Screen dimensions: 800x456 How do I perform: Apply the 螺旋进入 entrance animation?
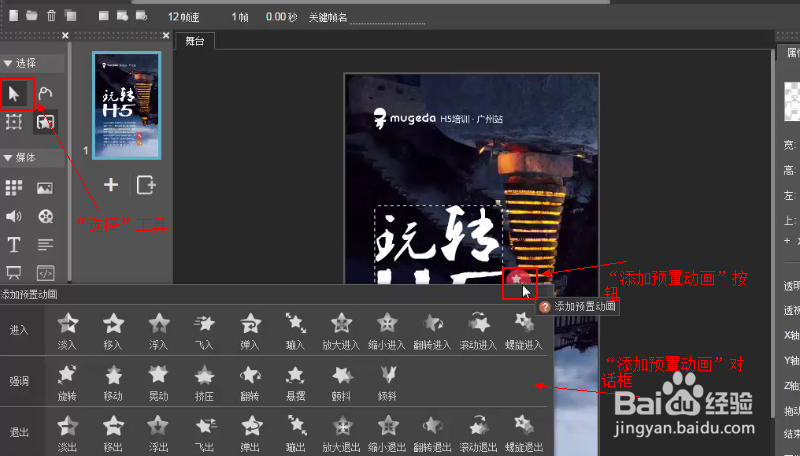[x=523, y=331]
